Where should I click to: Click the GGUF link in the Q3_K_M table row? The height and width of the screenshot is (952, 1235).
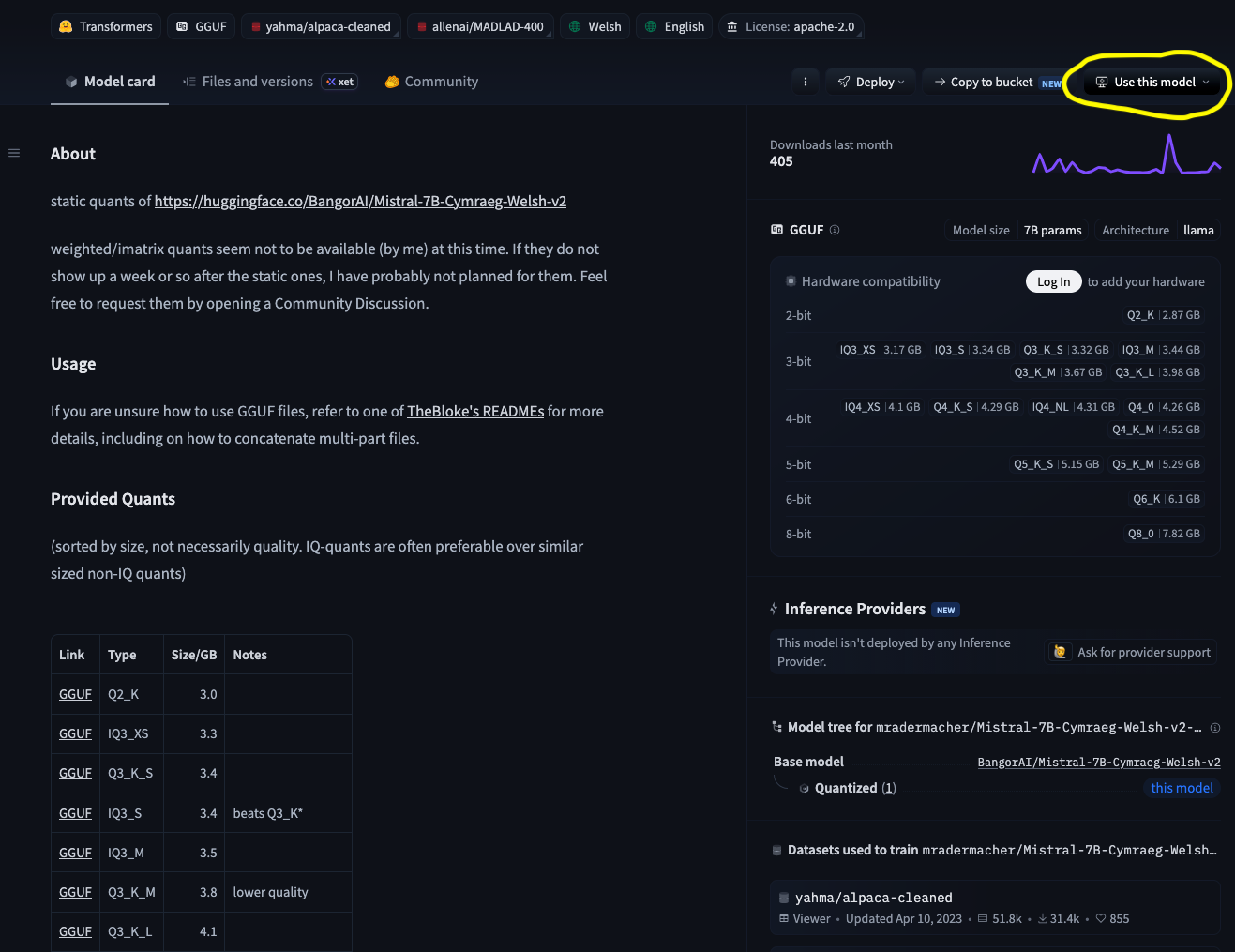click(x=75, y=892)
